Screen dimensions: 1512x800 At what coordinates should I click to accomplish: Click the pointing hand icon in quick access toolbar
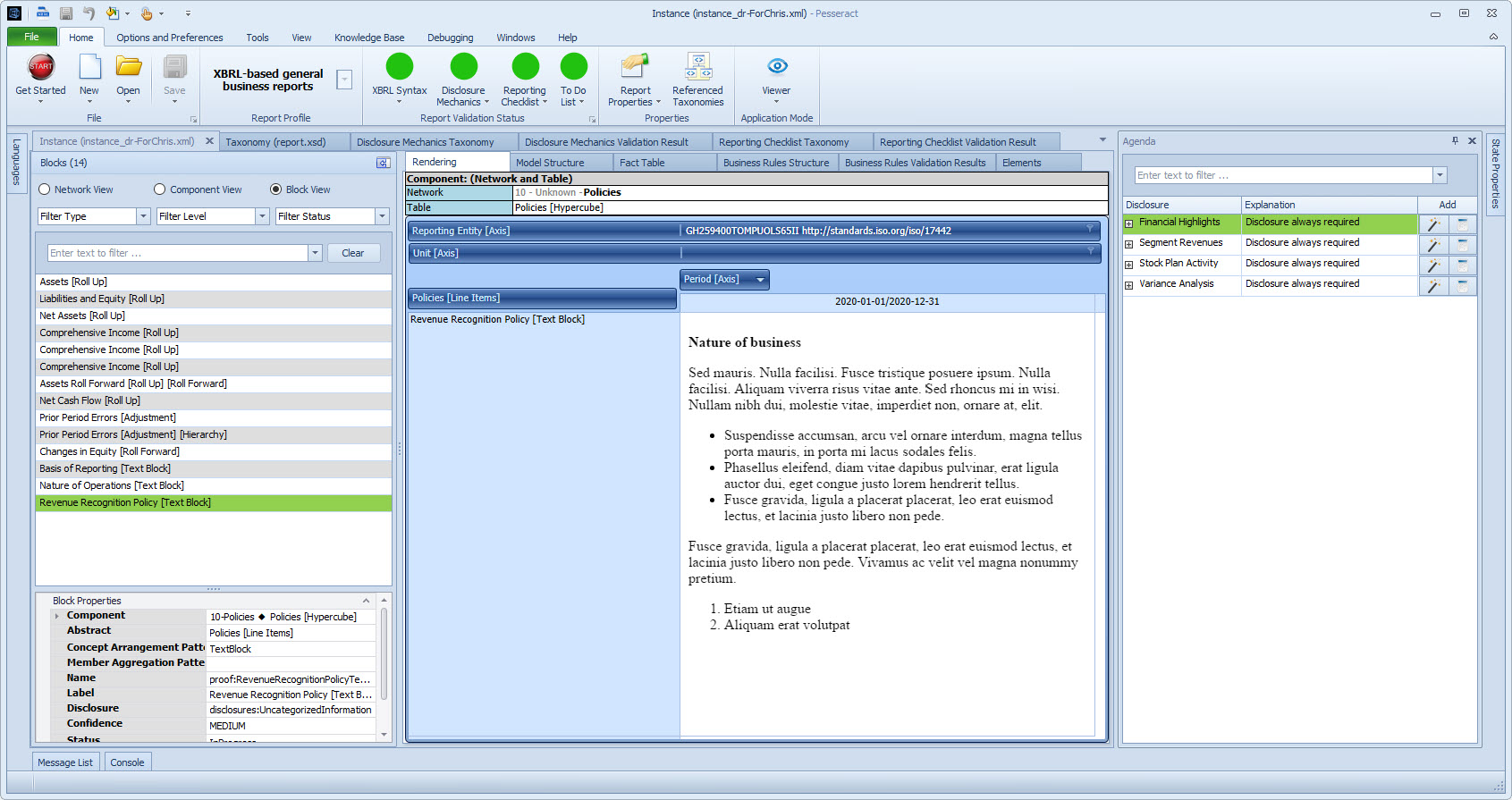(147, 13)
